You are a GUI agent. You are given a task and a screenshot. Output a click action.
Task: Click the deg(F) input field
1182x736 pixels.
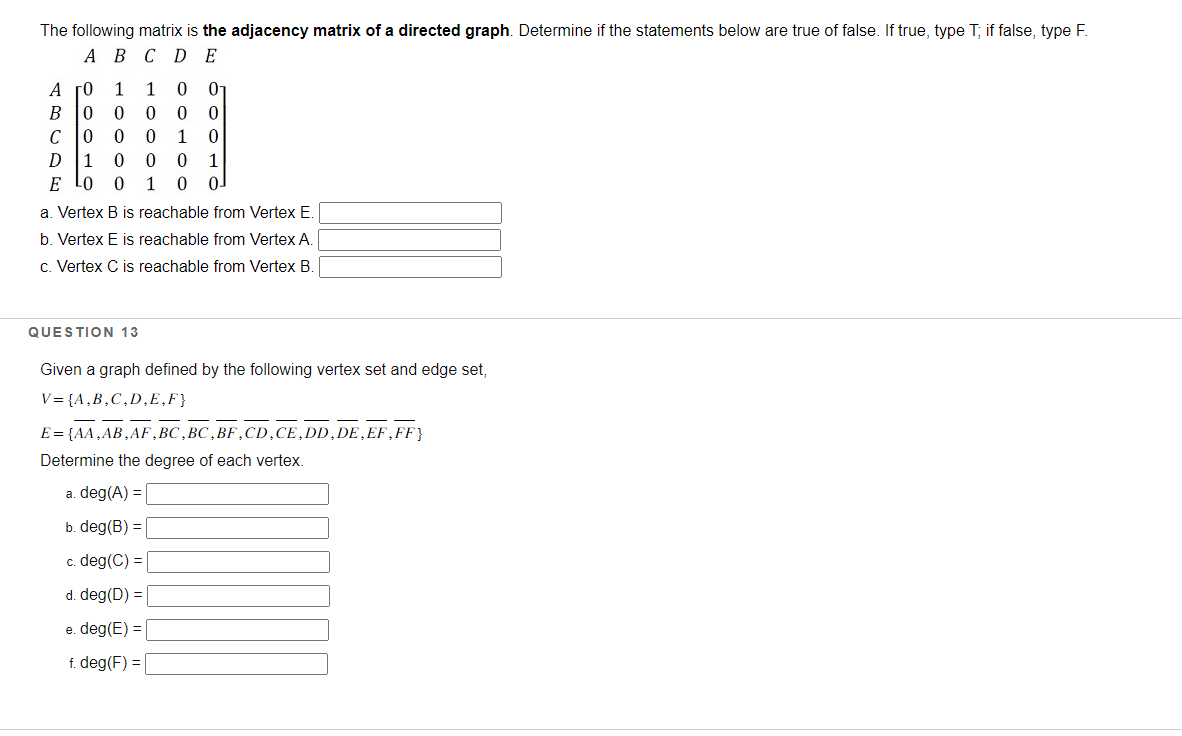pyautogui.click(x=235, y=663)
